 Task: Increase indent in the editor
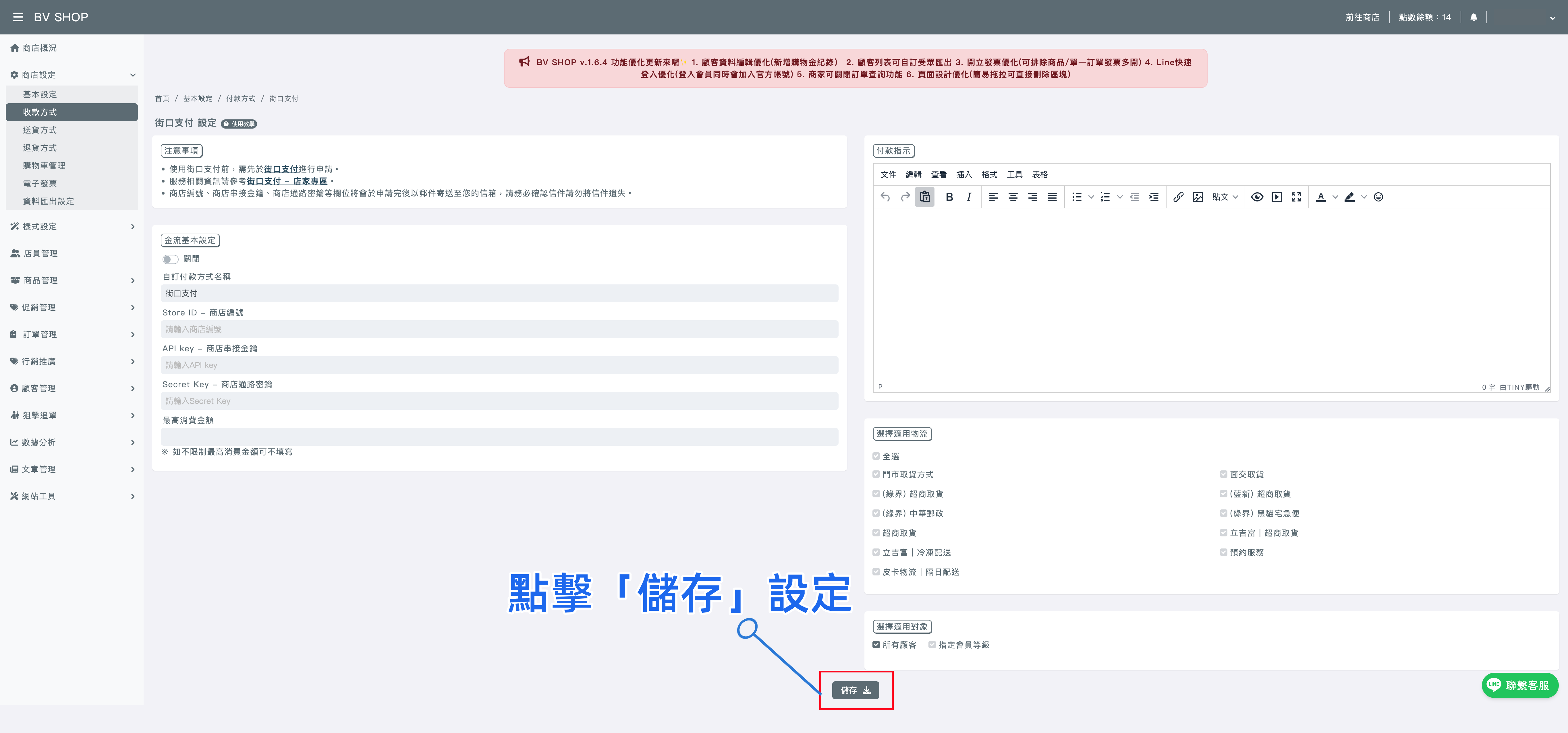pos(1154,197)
